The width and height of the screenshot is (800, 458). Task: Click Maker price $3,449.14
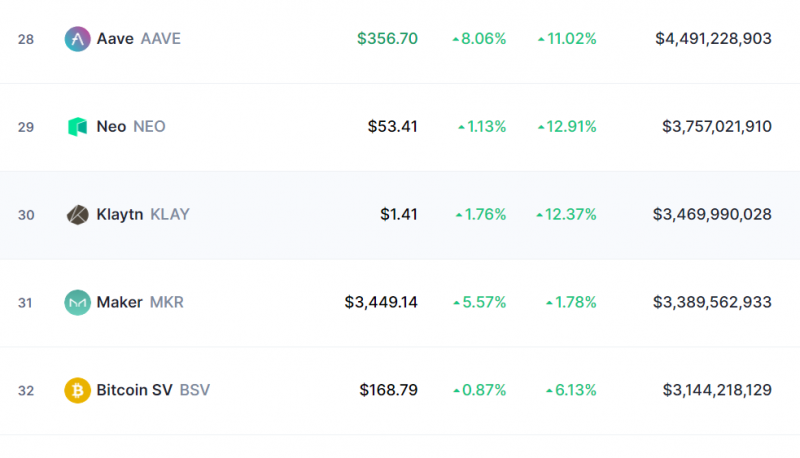click(381, 302)
